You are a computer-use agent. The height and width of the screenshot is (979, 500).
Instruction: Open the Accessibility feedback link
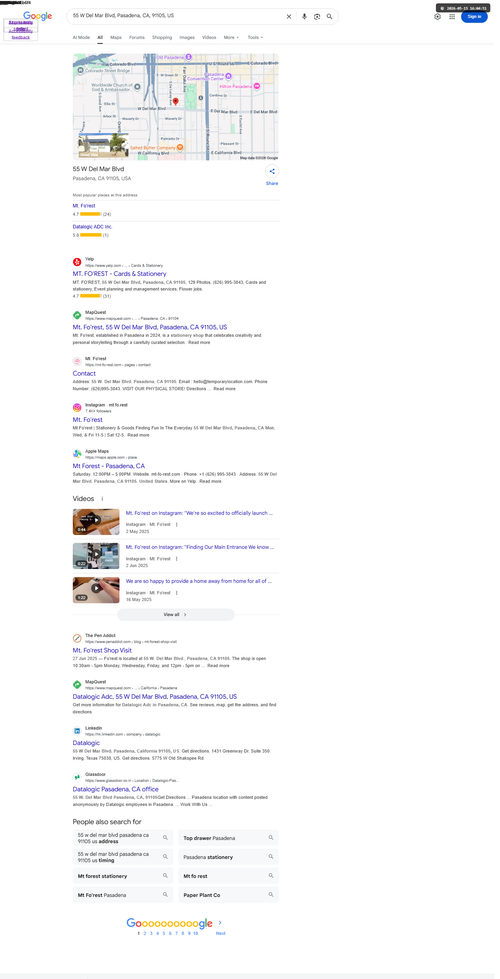click(x=21, y=34)
